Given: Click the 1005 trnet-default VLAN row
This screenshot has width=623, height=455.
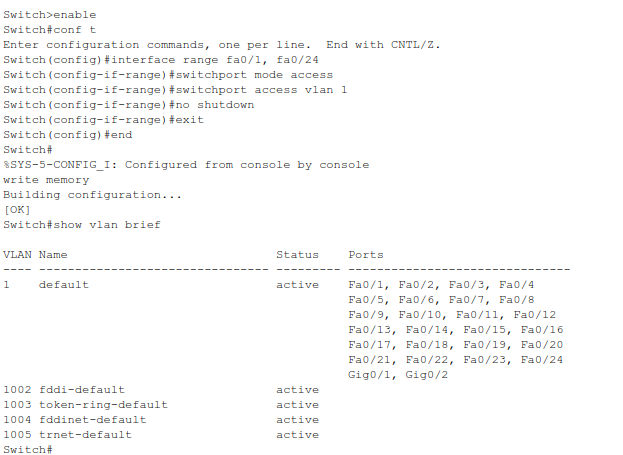Looking at the screenshot, I should click(161, 435).
